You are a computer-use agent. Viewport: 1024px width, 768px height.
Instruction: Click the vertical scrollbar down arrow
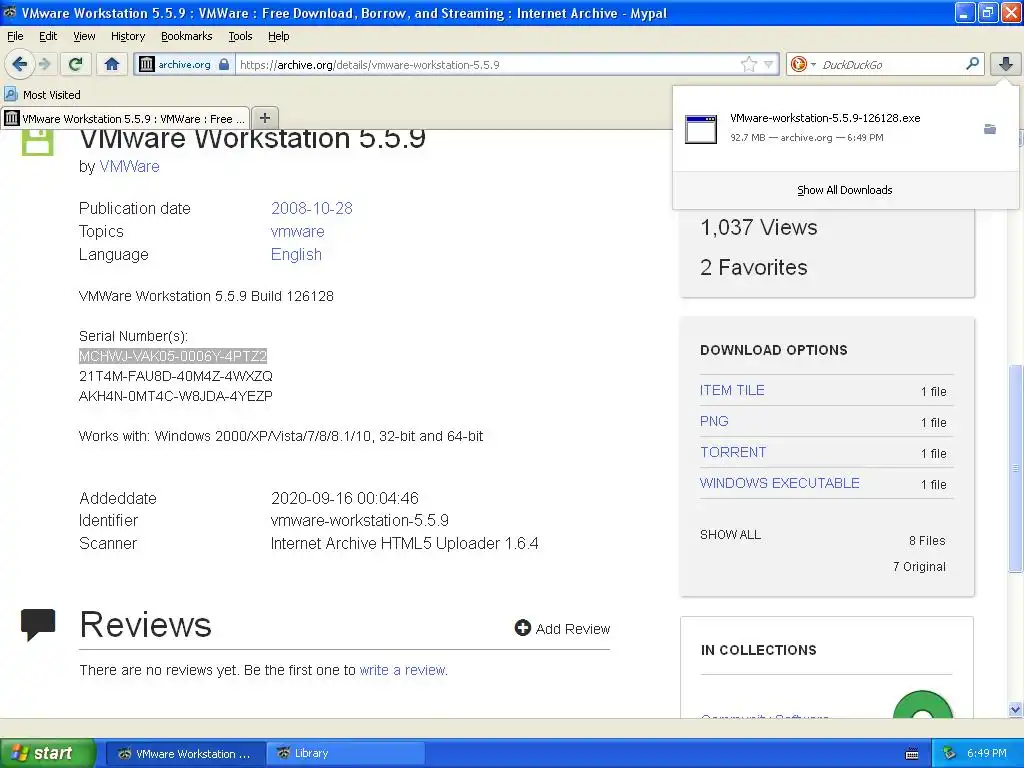[1014, 709]
